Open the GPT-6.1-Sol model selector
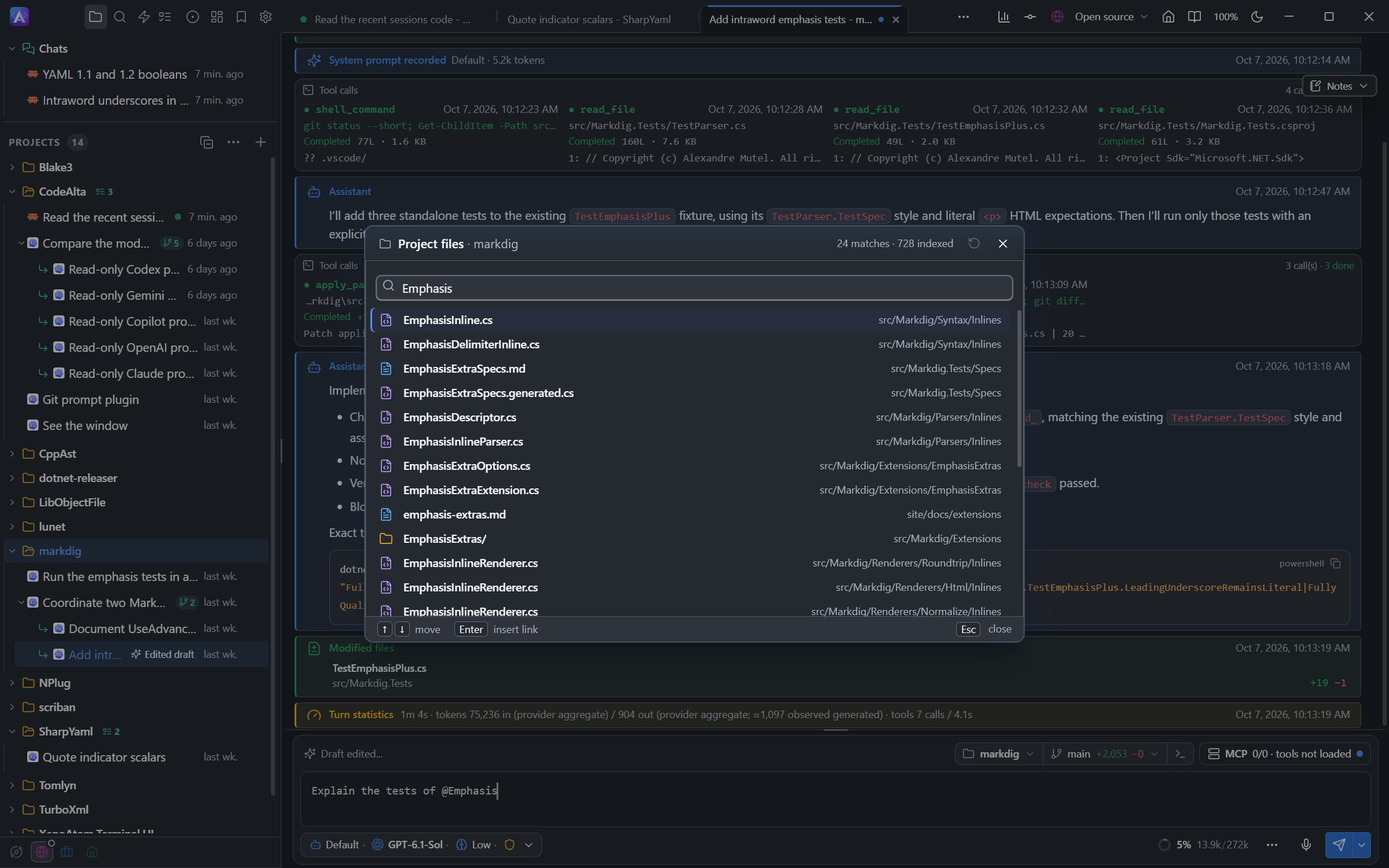Viewport: 1389px width, 868px height. 407,845
